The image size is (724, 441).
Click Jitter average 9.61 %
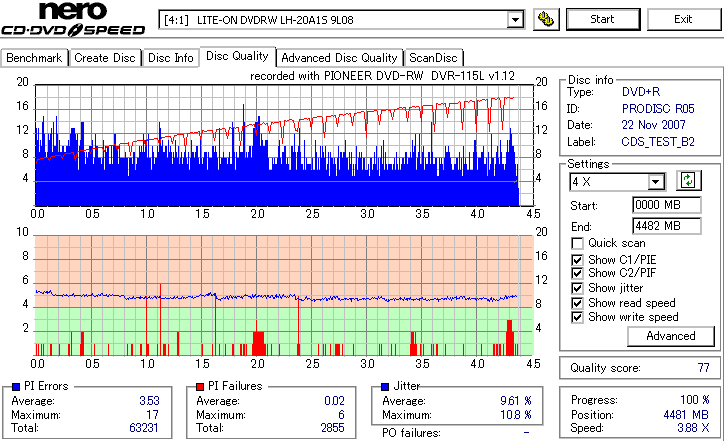(x=516, y=401)
